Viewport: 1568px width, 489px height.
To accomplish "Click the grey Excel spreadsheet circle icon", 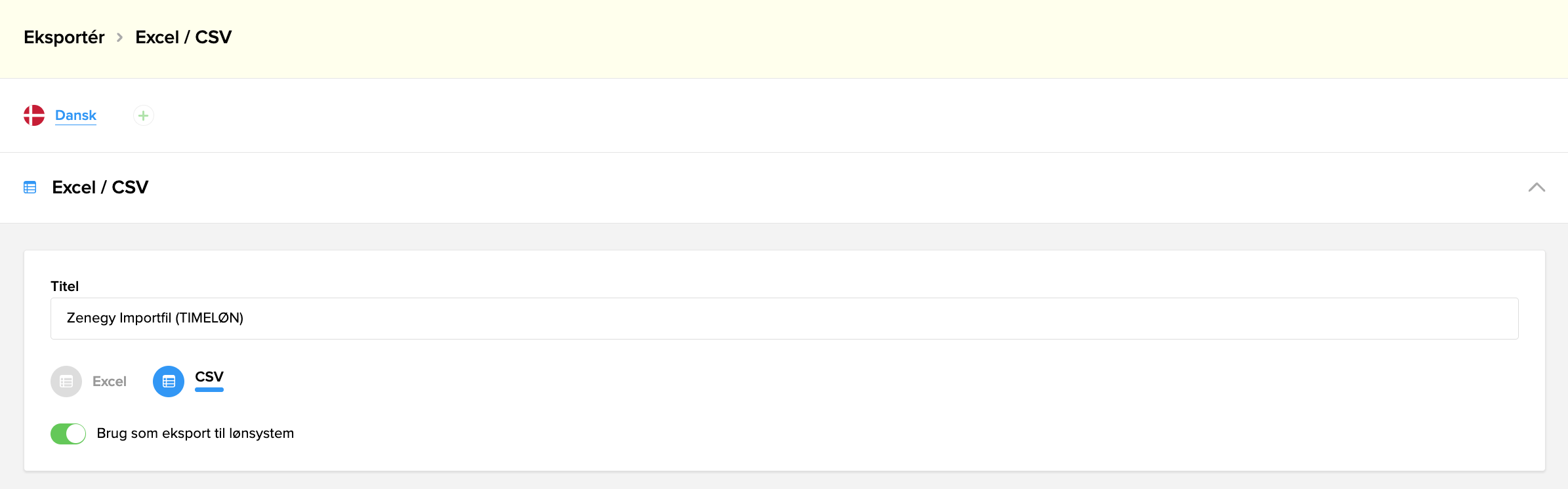I will [66, 381].
